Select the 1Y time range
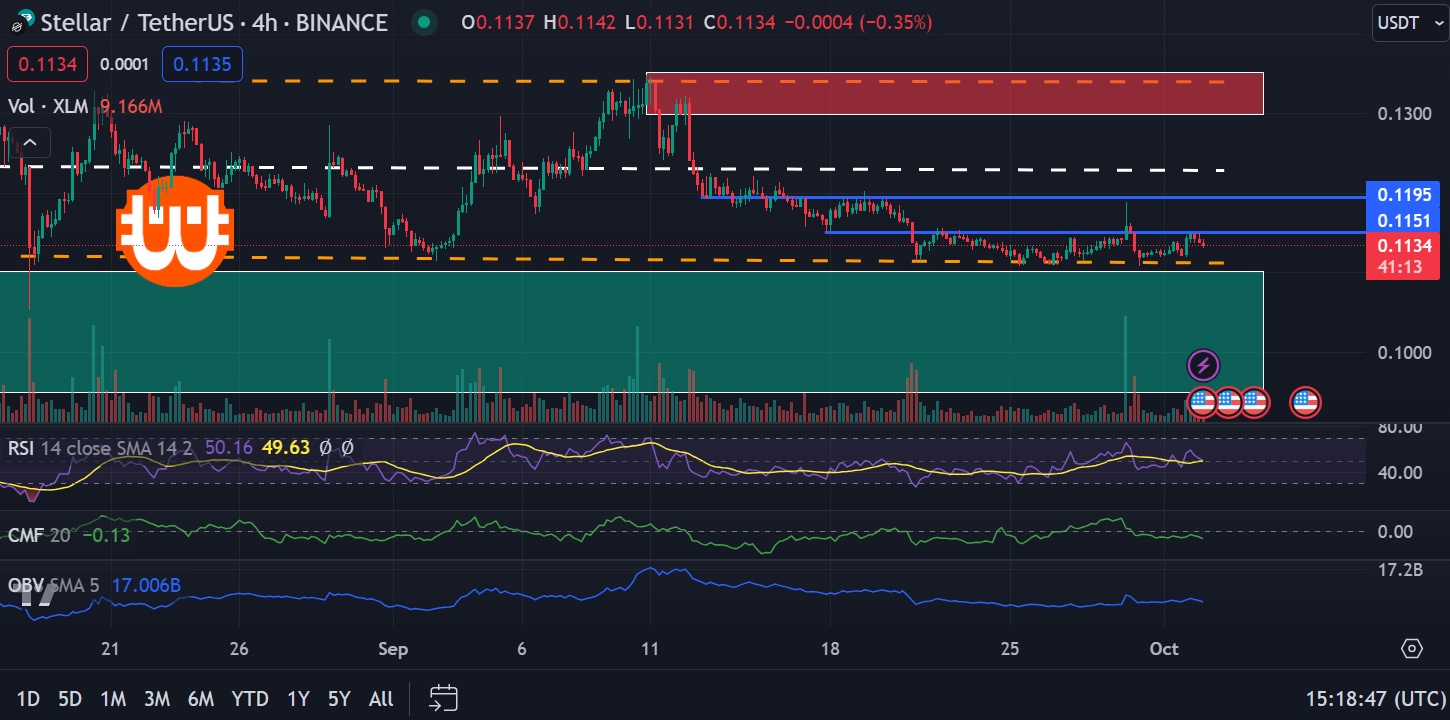 [x=298, y=699]
